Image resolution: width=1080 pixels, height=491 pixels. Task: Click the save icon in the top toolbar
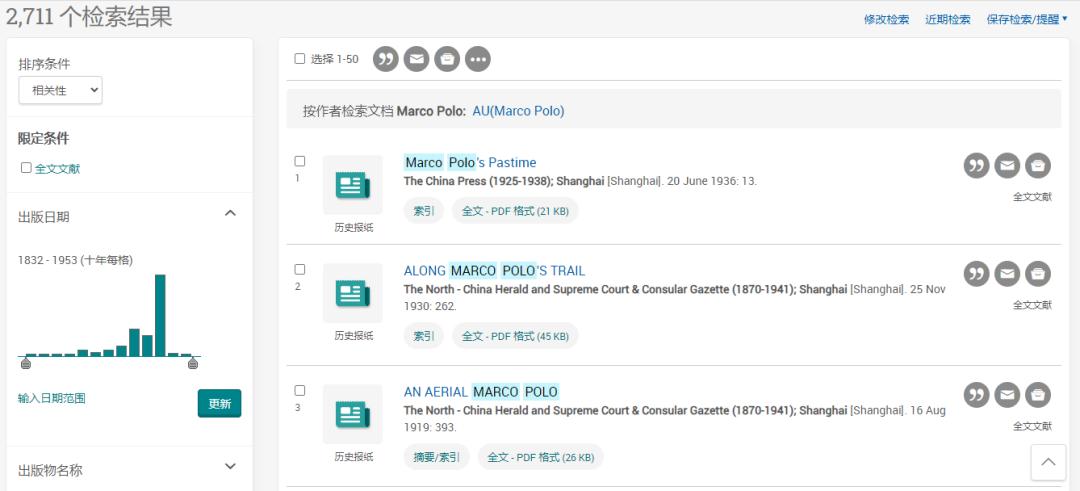click(447, 59)
